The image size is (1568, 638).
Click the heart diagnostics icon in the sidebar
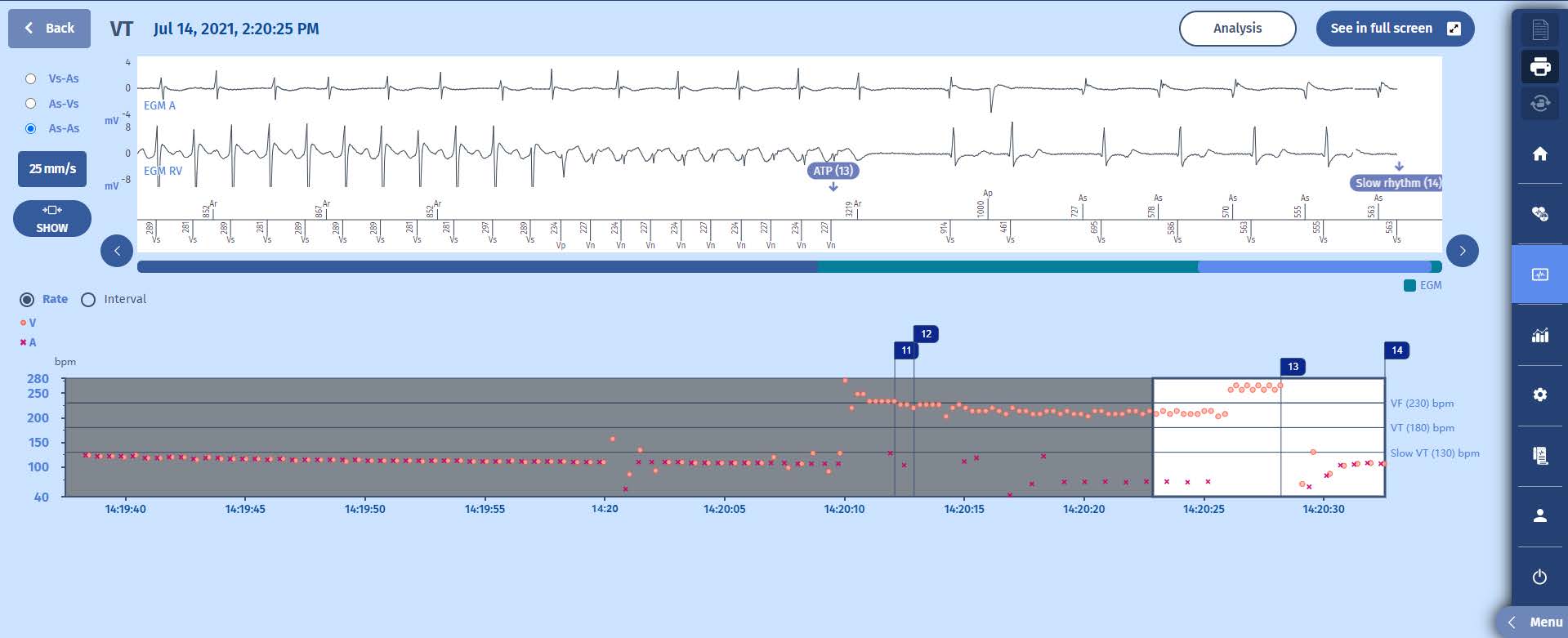tap(1539, 213)
